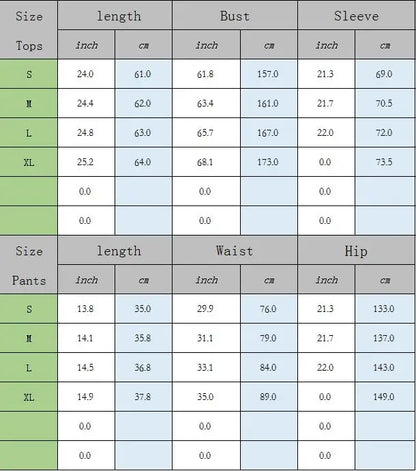Click the hip 149.0 cm cell

pyautogui.click(x=385, y=397)
